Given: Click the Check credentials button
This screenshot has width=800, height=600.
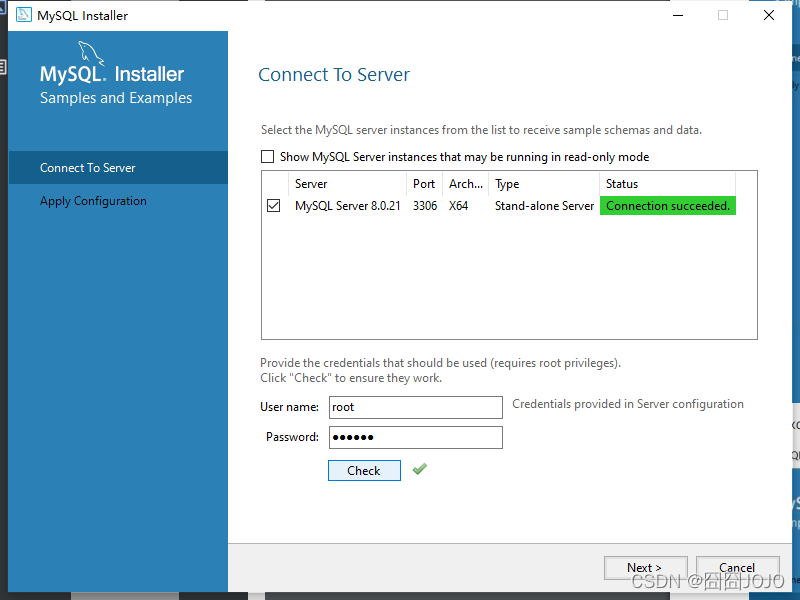Looking at the screenshot, I should click(364, 470).
